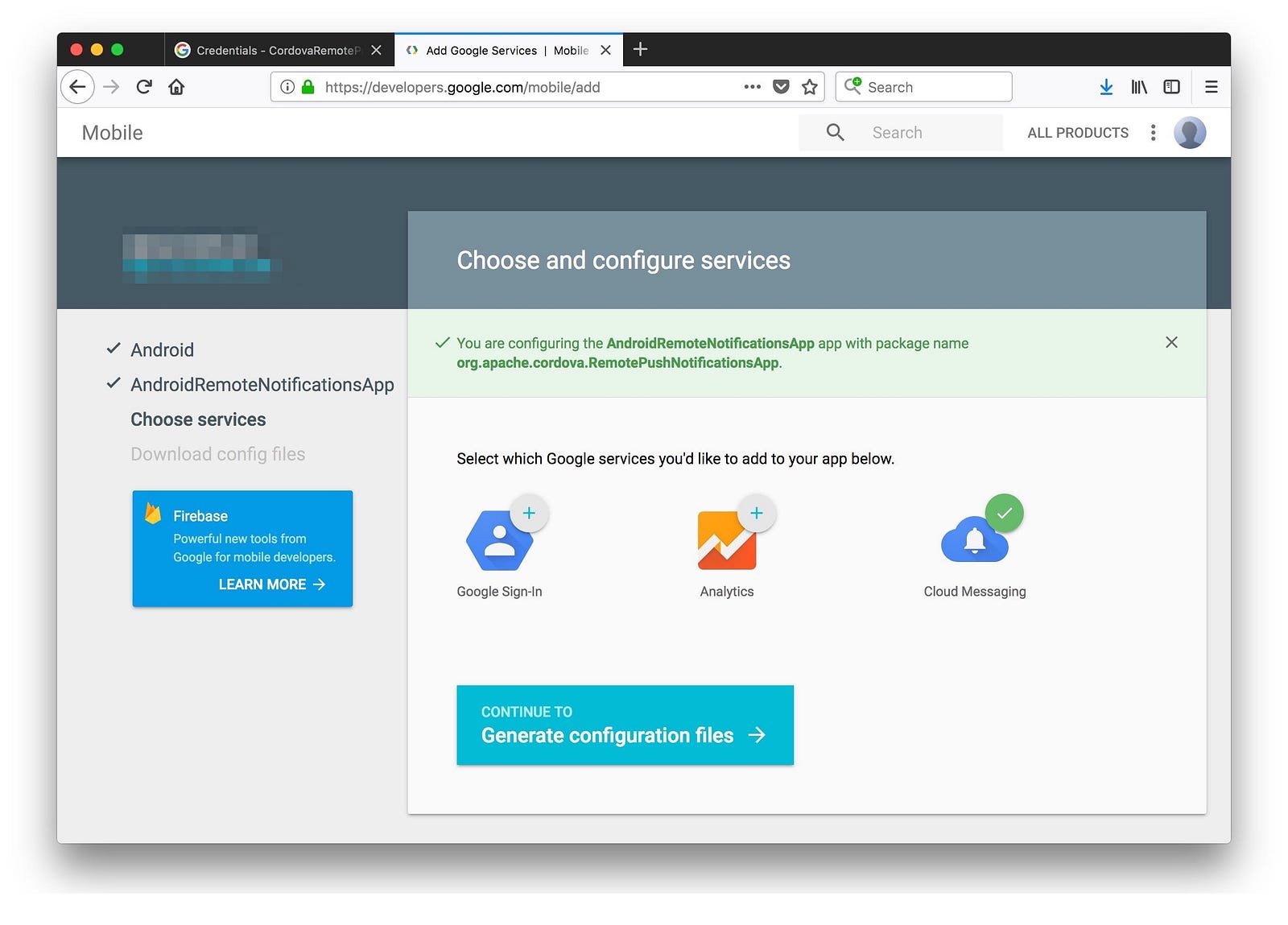The height and width of the screenshot is (925, 1288).
Task: Click the Firebase flame logo
Action: (153, 514)
